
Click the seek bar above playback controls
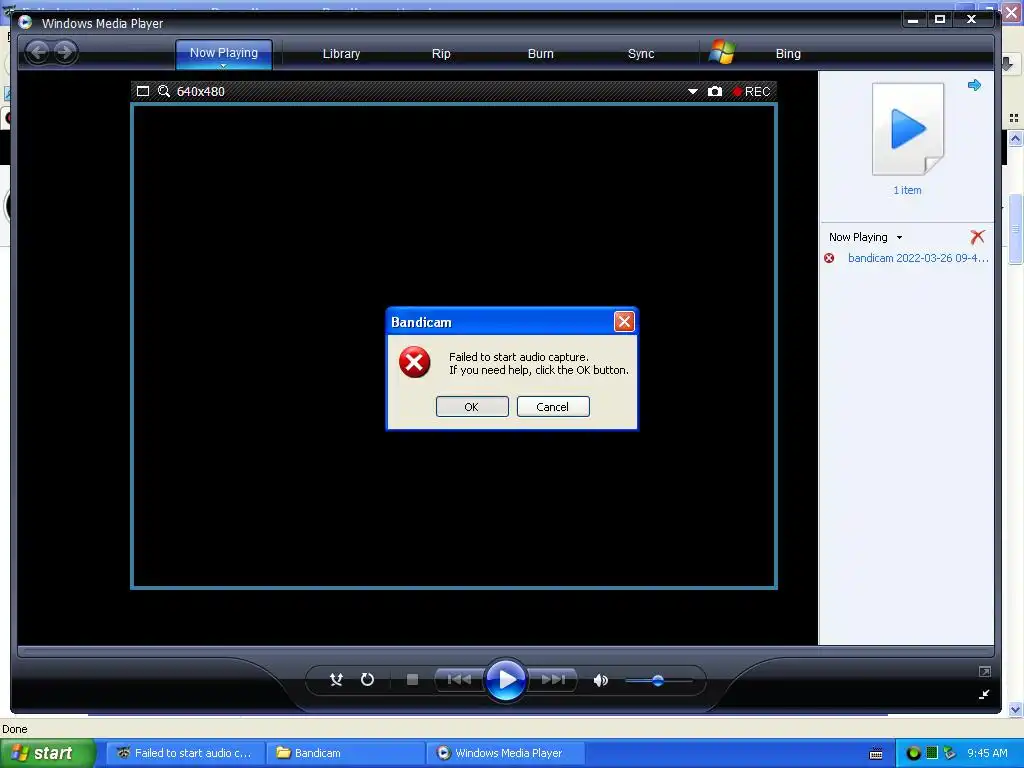(505, 651)
